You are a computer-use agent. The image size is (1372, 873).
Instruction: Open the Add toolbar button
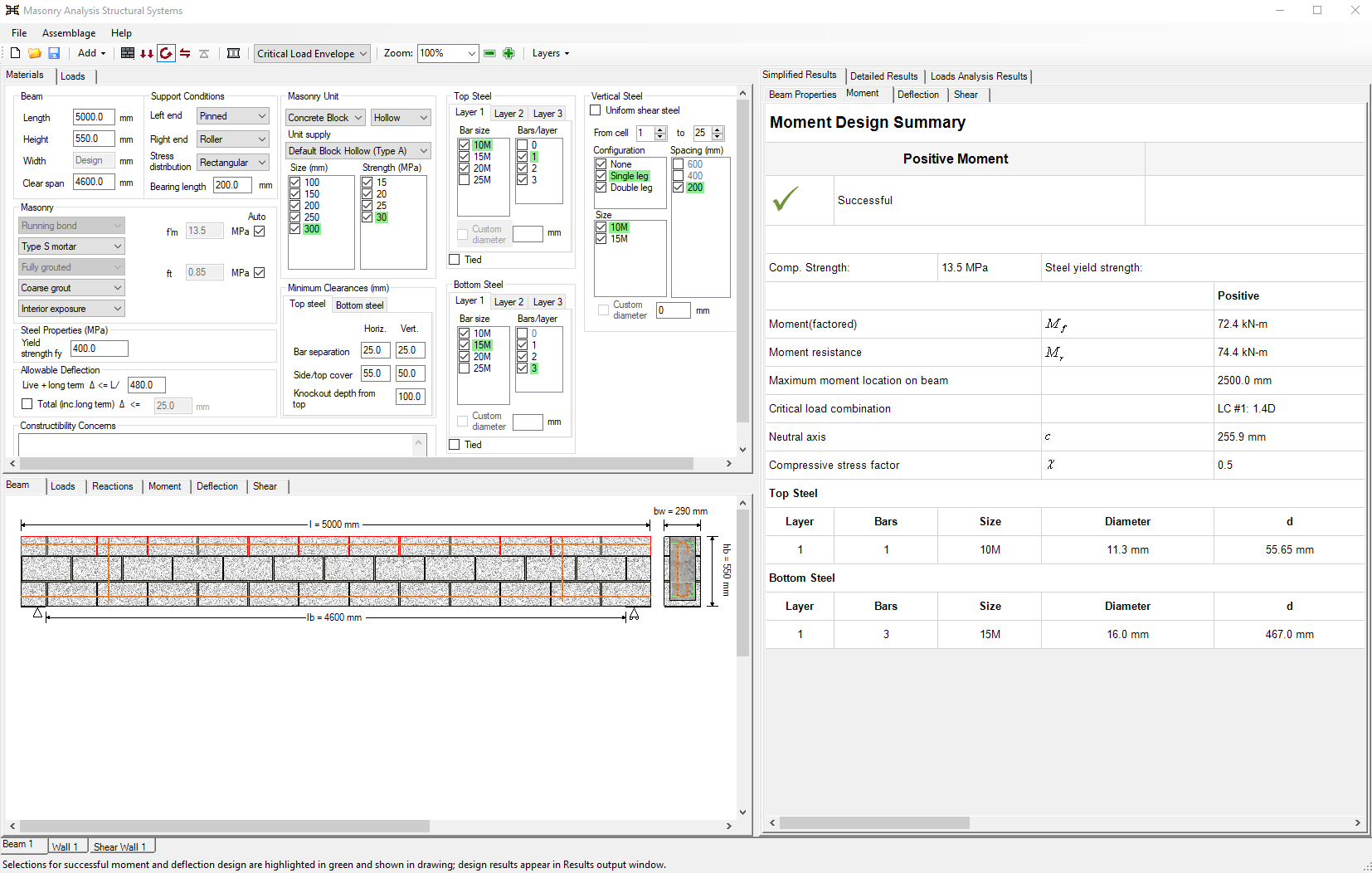click(x=91, y=53)
